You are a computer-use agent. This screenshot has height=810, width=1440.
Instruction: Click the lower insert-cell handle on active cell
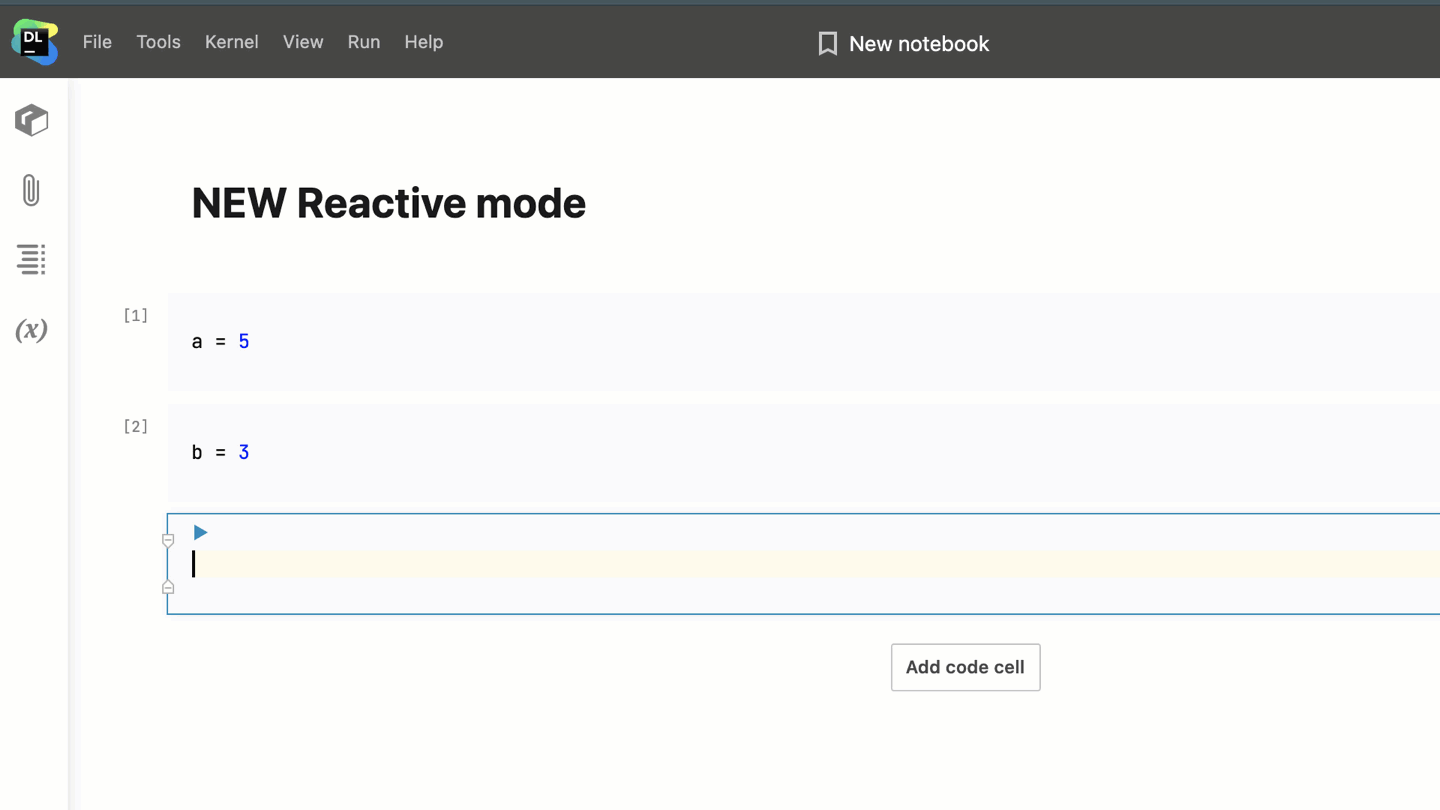(168, 588)
